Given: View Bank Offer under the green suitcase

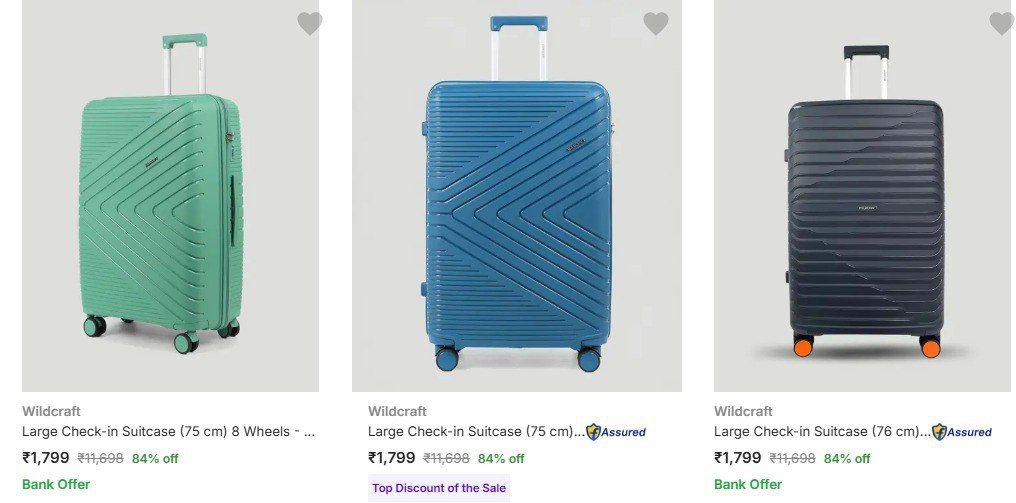Looking at the screenshot, I should coord(56,484).
